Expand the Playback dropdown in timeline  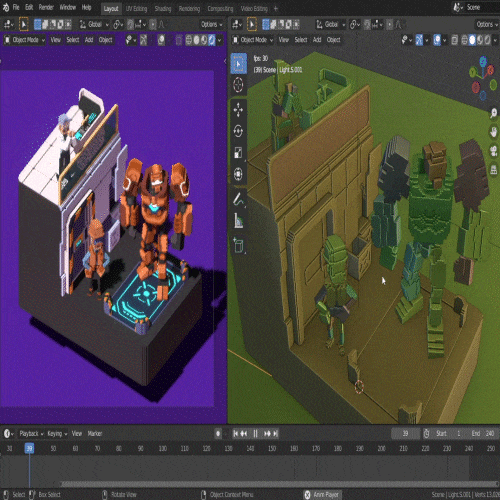click(31, 434)
